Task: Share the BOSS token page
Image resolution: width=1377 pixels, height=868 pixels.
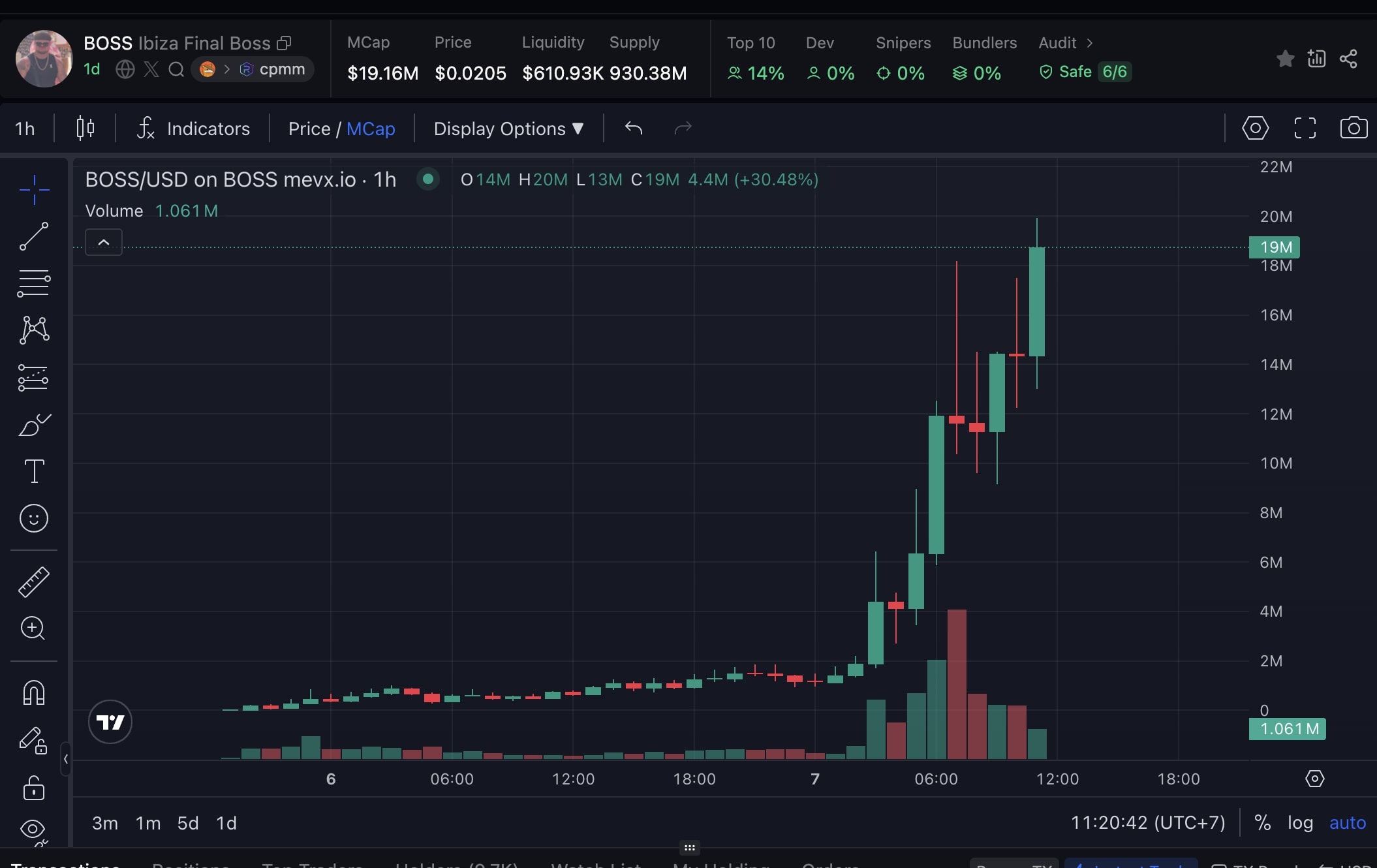Action: pos(1348,59)
